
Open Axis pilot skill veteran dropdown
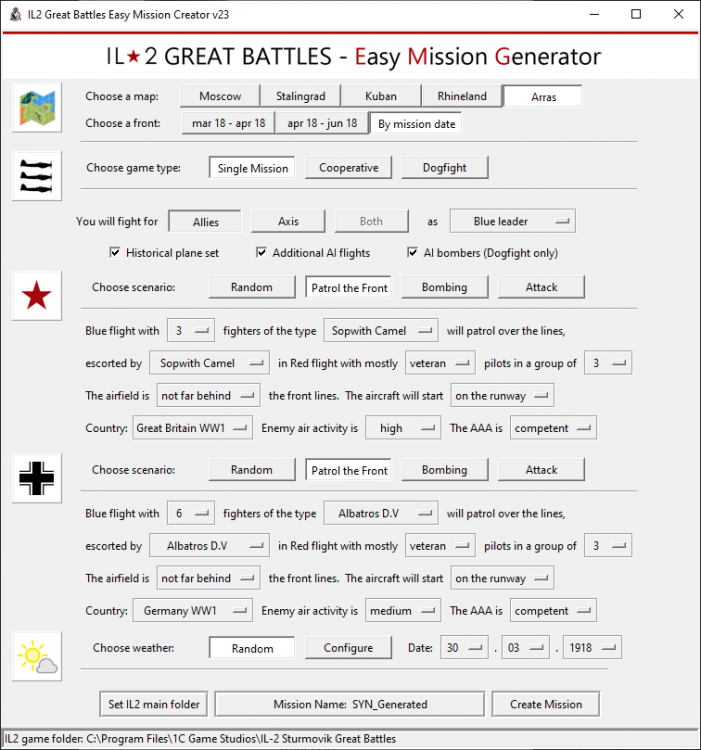(440, 546)
